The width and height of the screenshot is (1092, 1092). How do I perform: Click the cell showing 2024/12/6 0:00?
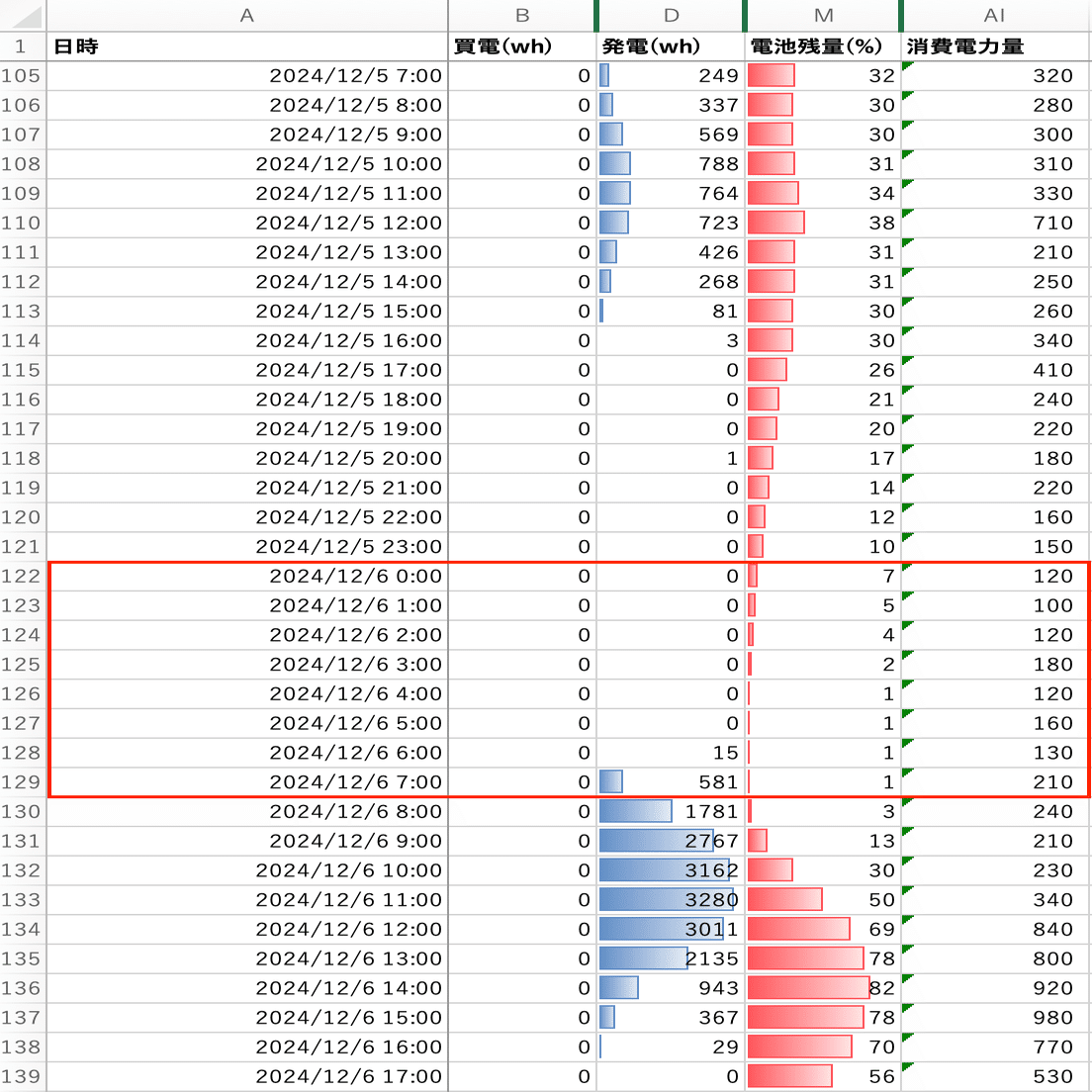(246, 576)
